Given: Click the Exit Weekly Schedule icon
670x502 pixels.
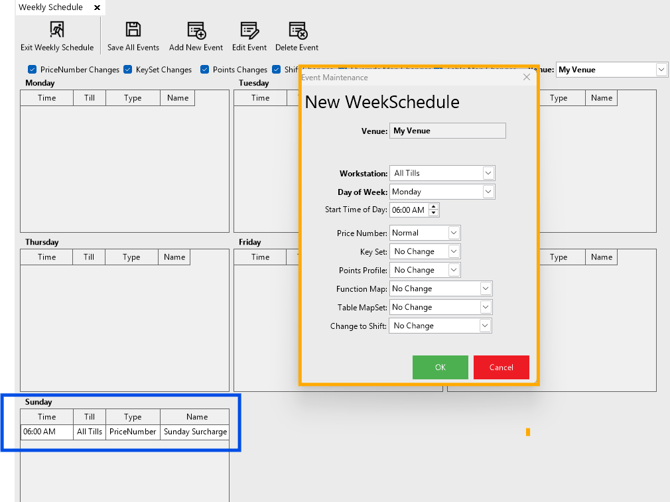Looking at the screenshot, I should (x=57, y=31).
